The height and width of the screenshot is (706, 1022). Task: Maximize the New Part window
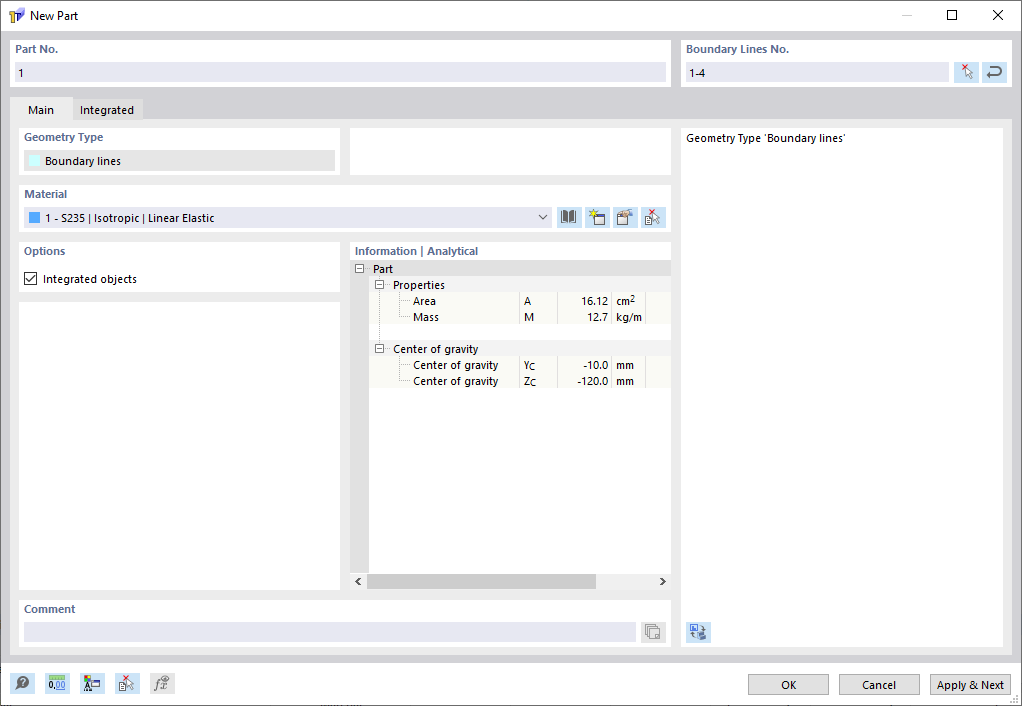point(952,15)
